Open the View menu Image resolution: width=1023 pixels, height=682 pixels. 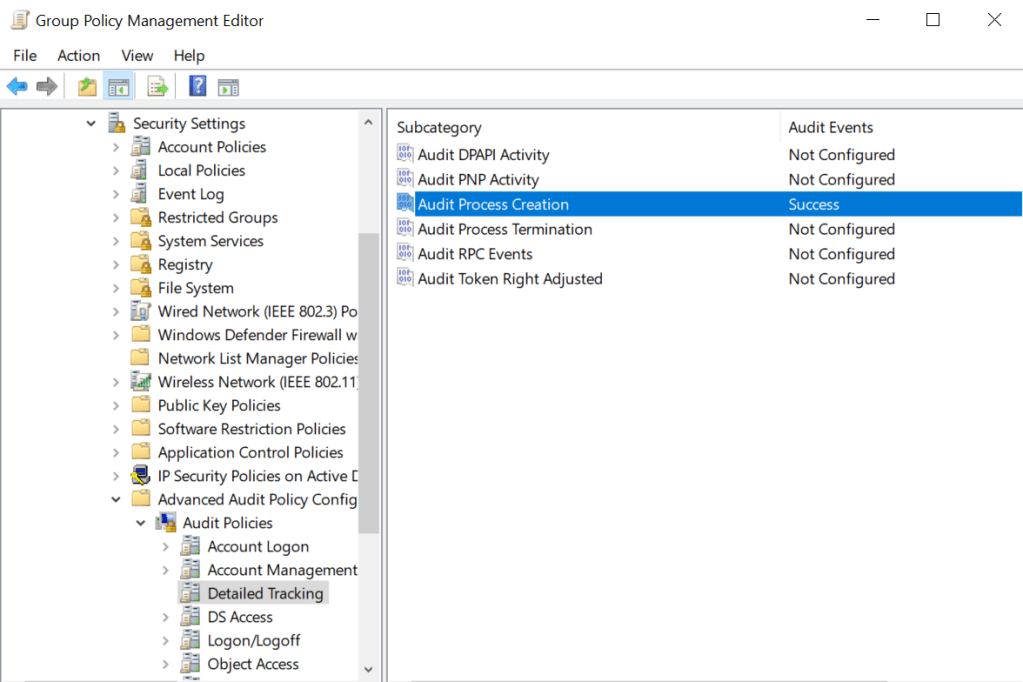[x=137, y=55]
